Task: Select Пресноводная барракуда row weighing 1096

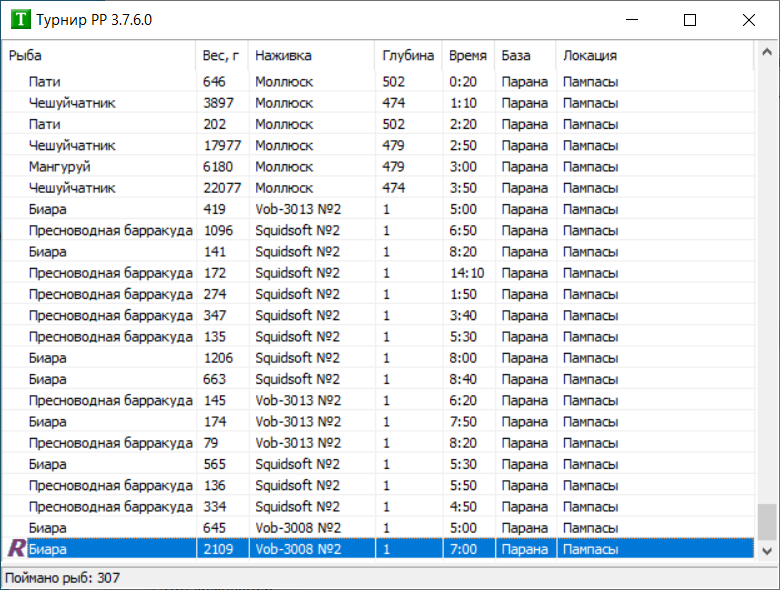Action: click(378, 230)
